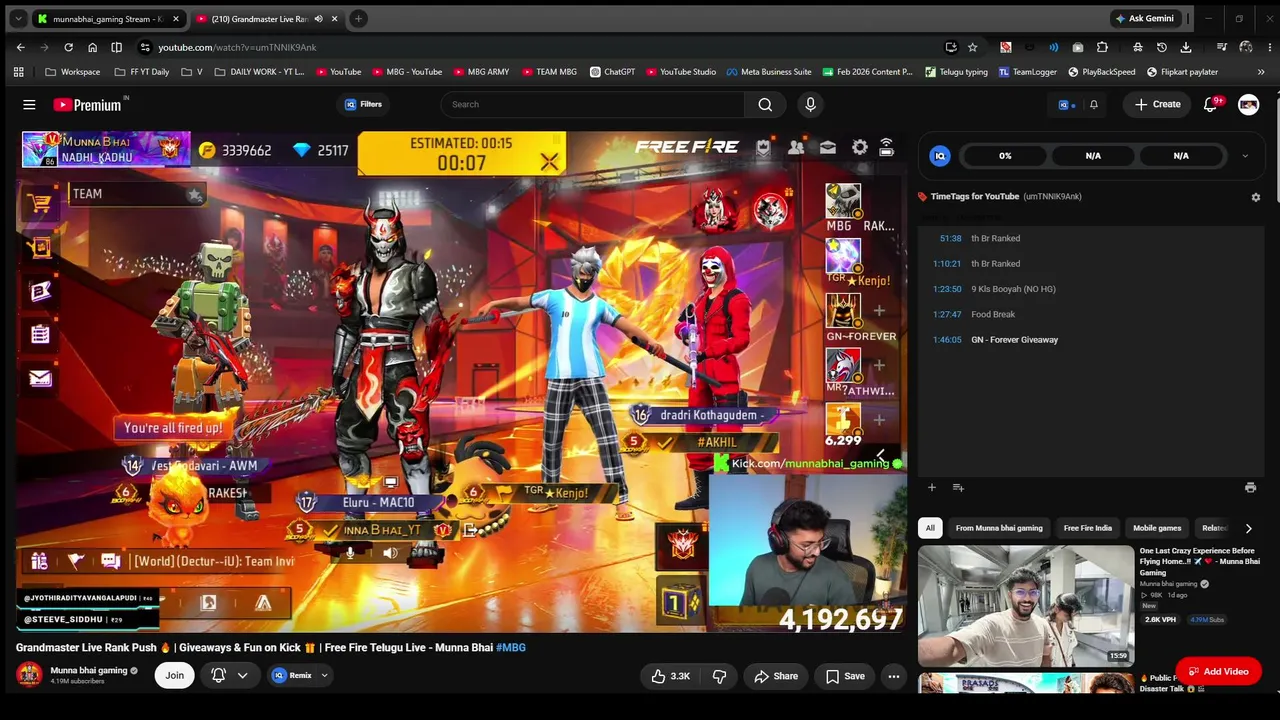Image resolution: width=1280 pixels, height=720 pixels.
Task: Open a new browser tab
Action: coord(358,19)
